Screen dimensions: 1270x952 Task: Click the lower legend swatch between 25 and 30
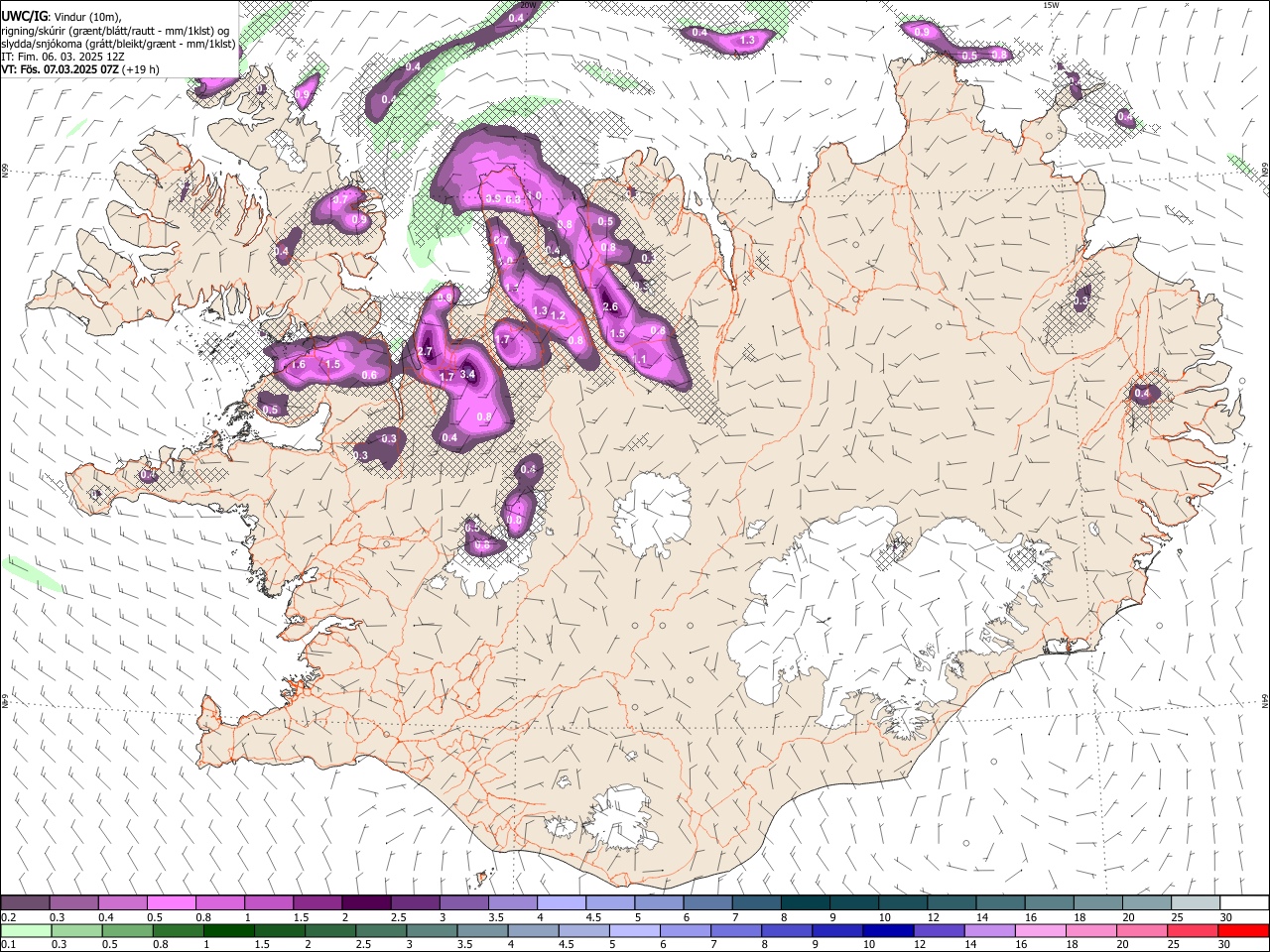pyautogui.click(x=1193, y=930)
